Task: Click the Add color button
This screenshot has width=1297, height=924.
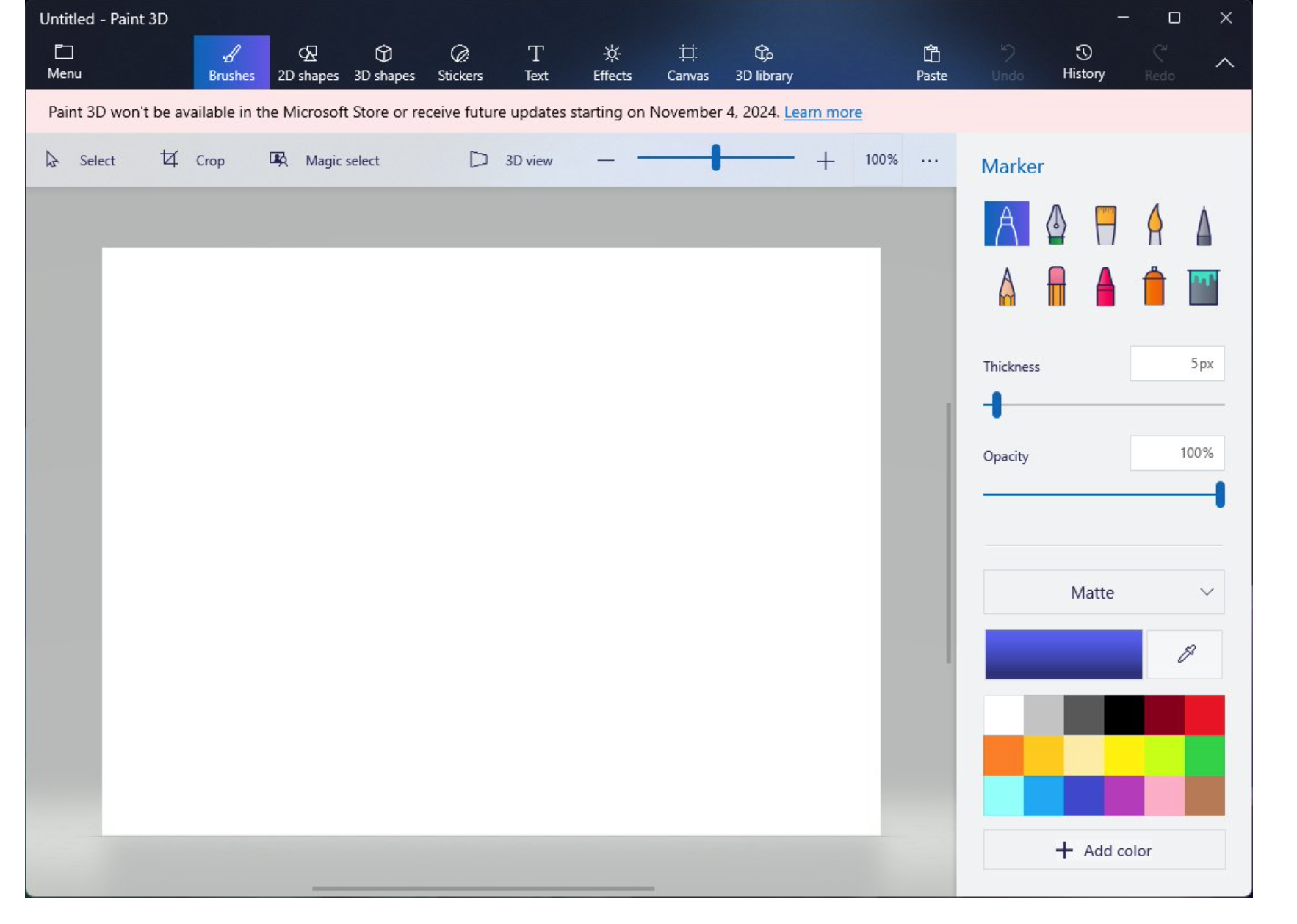Action: click(x=1104, y=850)
